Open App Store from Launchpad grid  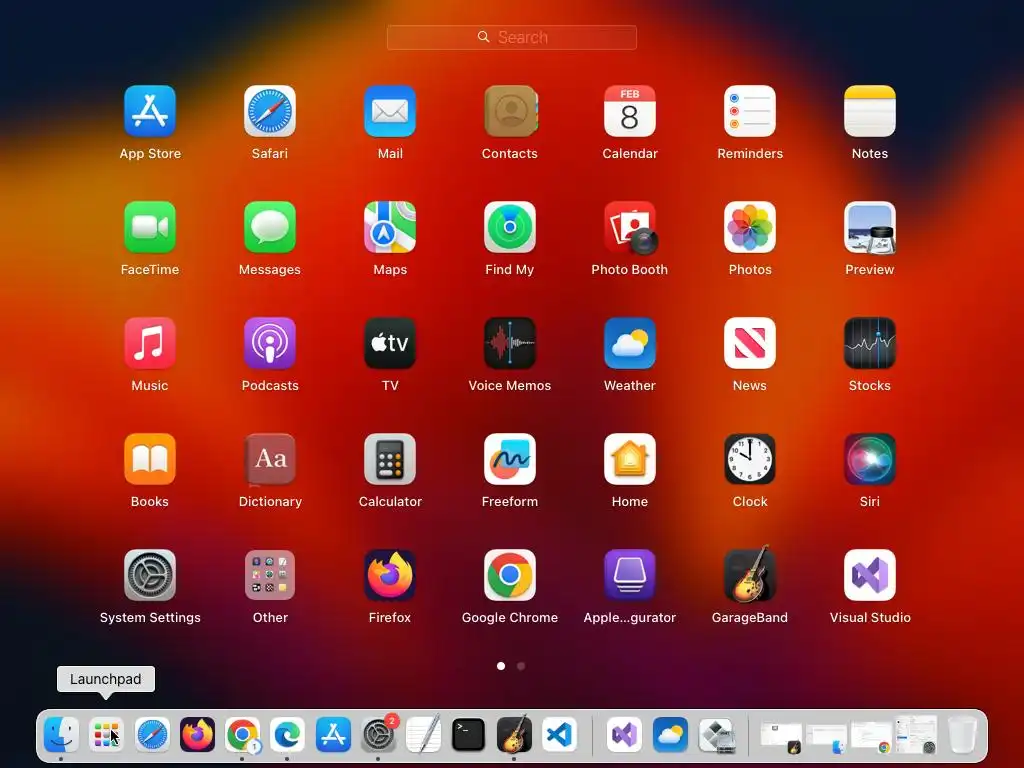click(150, 111)
